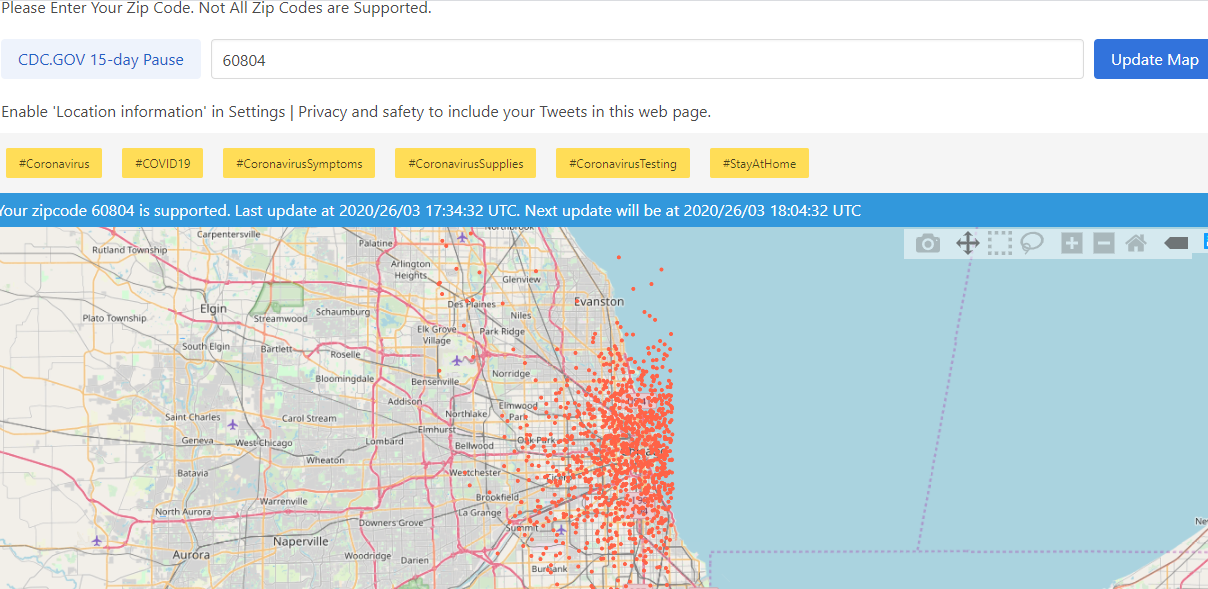Click the Schaumburg label on the map
This screenshot has height=589, width=1208.
tap(343, 311)
